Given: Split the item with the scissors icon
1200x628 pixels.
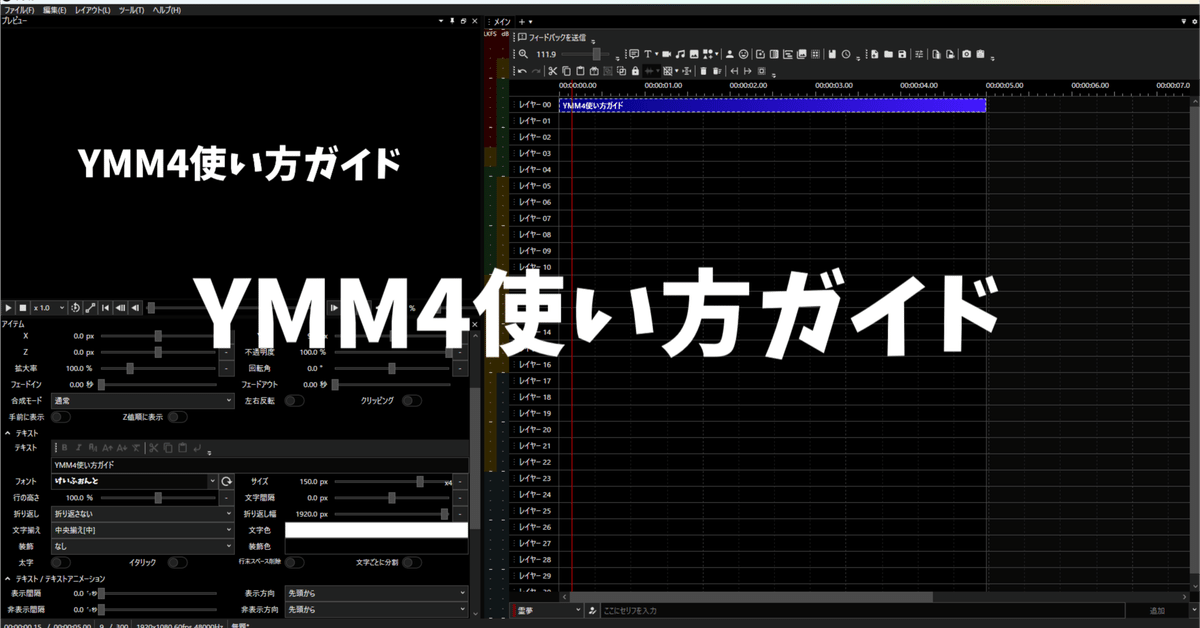Looking at the screenshot, I should [x=553, y=71].
